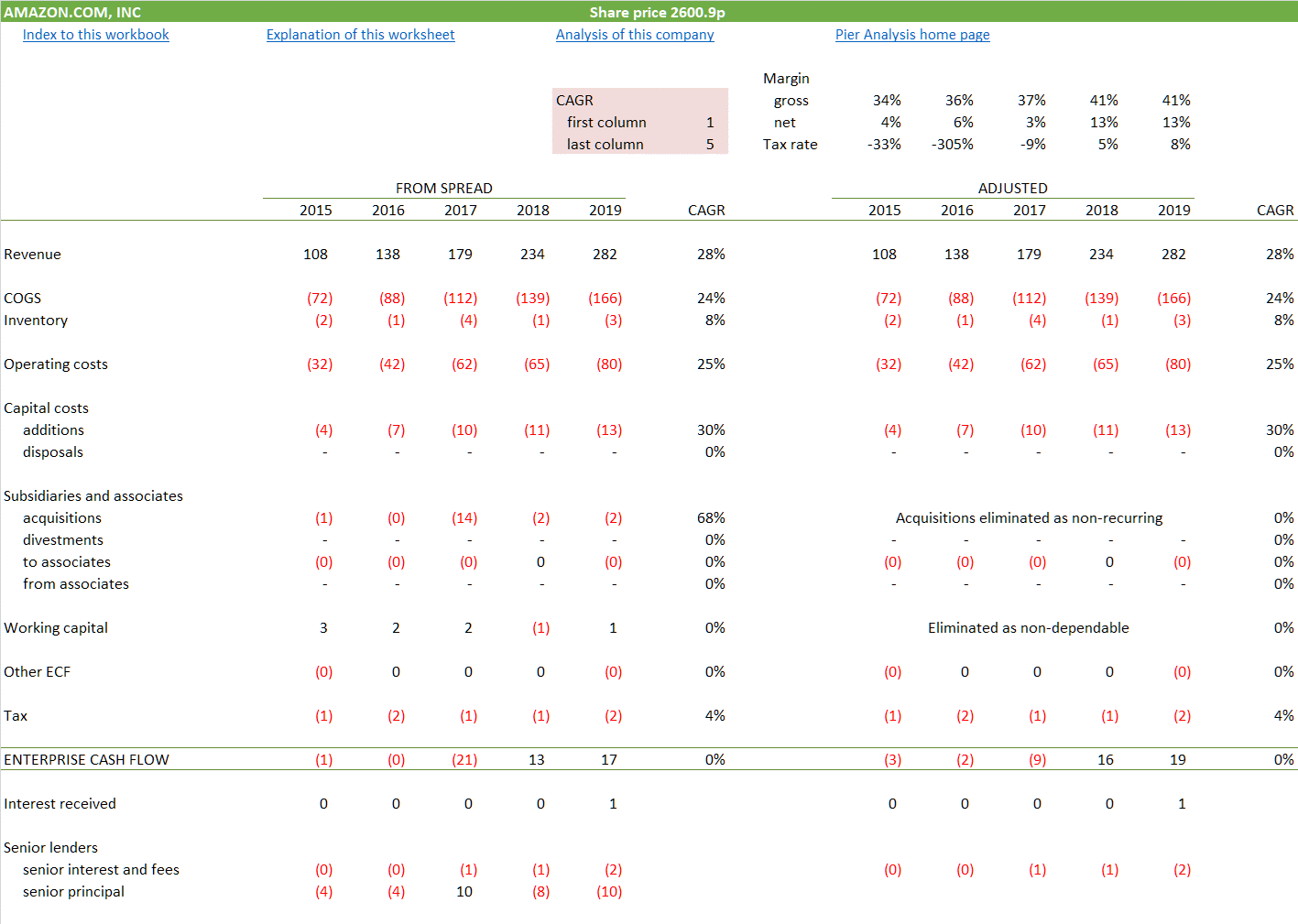Select the Adjusted 2018 enterprise cash flow 16
This screenshot has width=1298, height=924.
(1106, 760)
